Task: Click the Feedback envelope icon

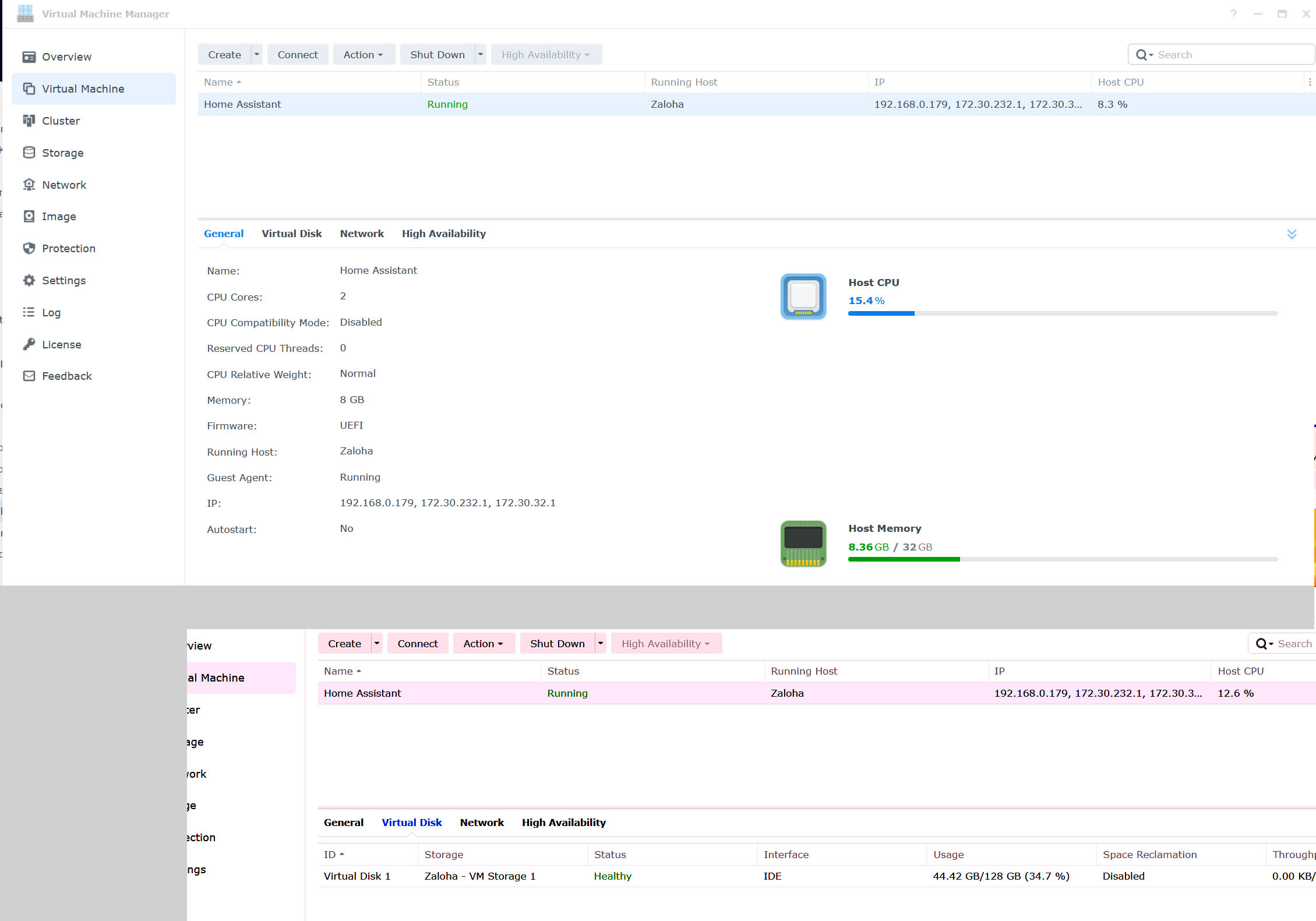Action: [29, 376]
